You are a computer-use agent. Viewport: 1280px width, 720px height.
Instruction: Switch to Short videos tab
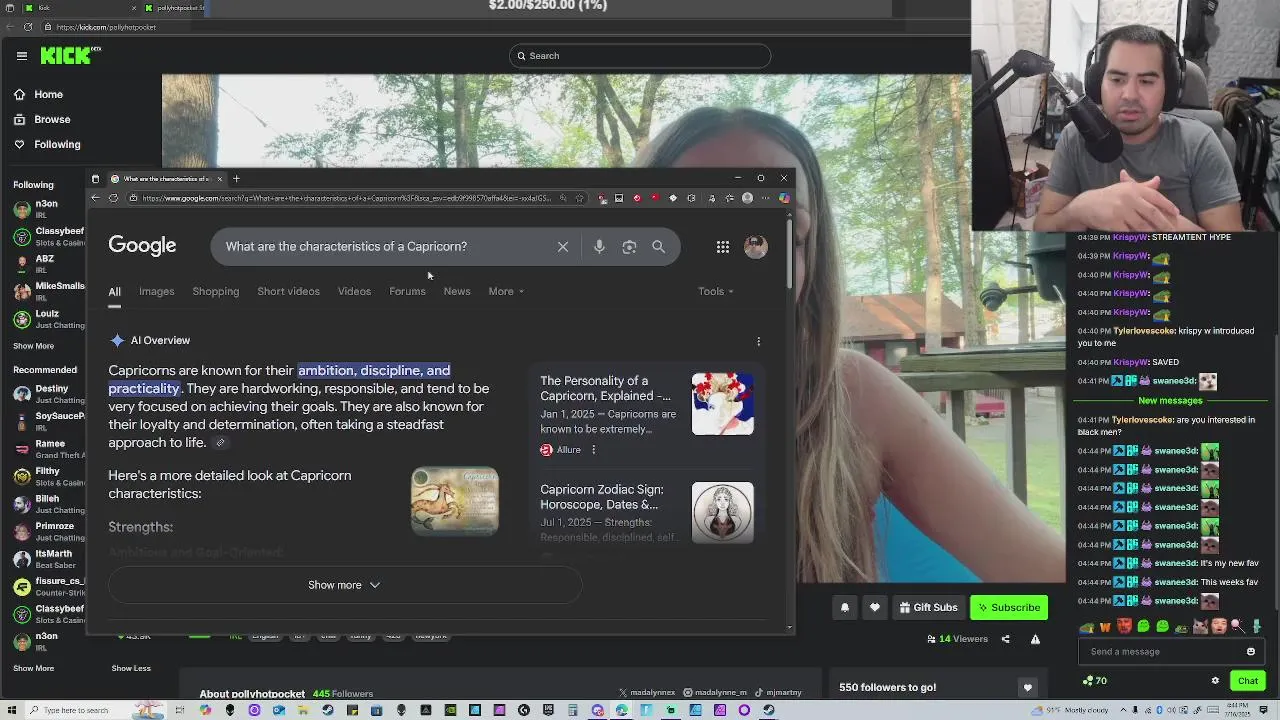pos(288,292)
